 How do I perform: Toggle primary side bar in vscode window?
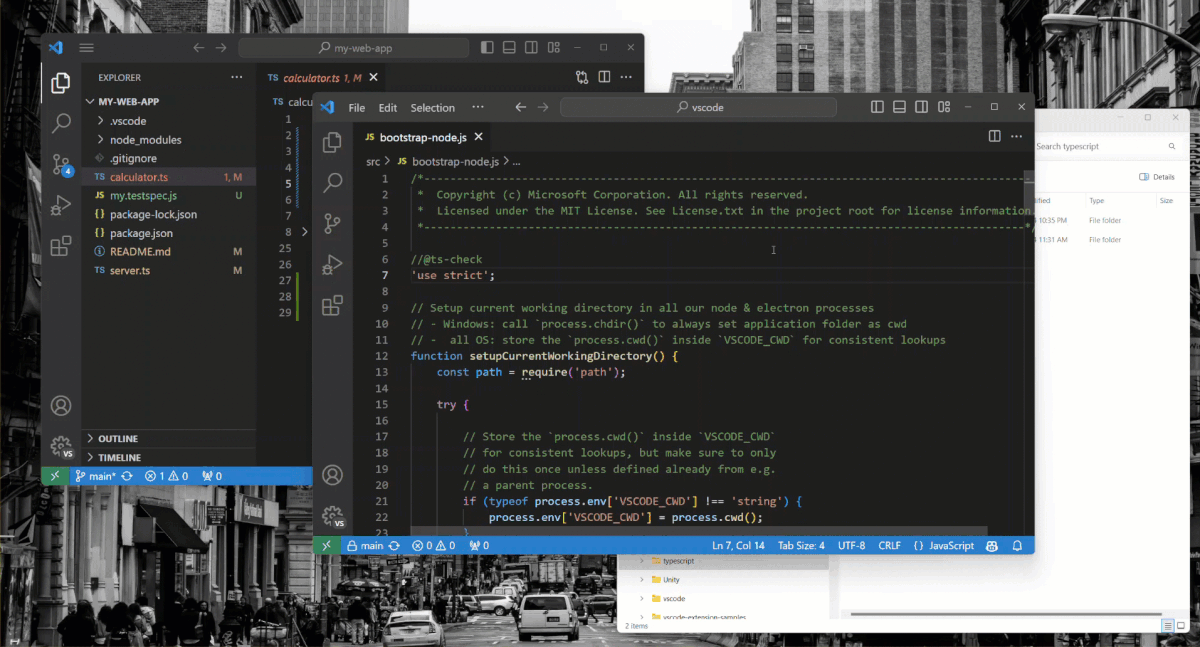[877, 107]
